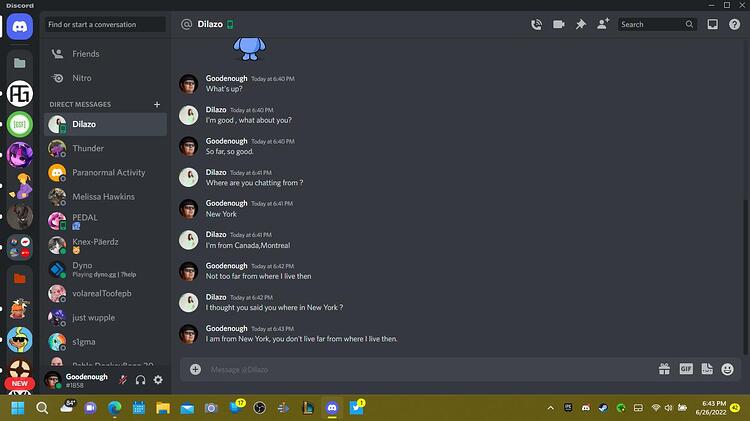Open the GIF picker
750x421 pixels.
click(x=686, y=369)
